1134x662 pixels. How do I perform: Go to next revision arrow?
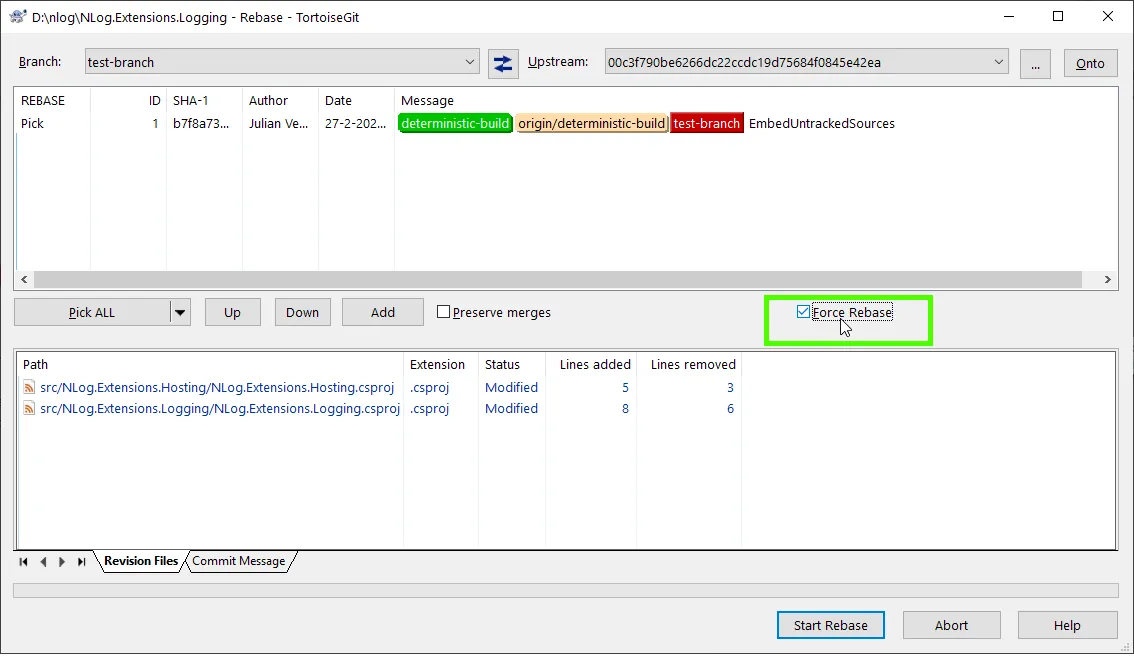(62, 561)
